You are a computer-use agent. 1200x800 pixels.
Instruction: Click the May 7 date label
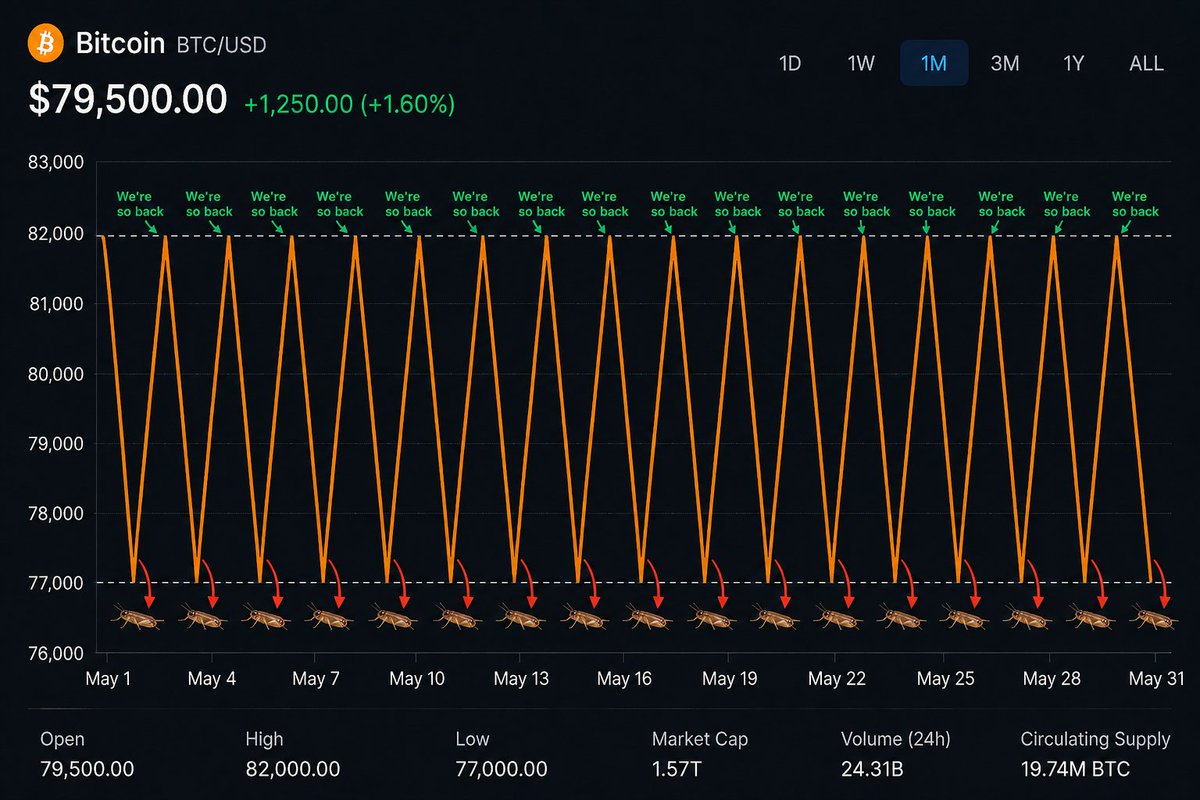(x=316, y=679)
